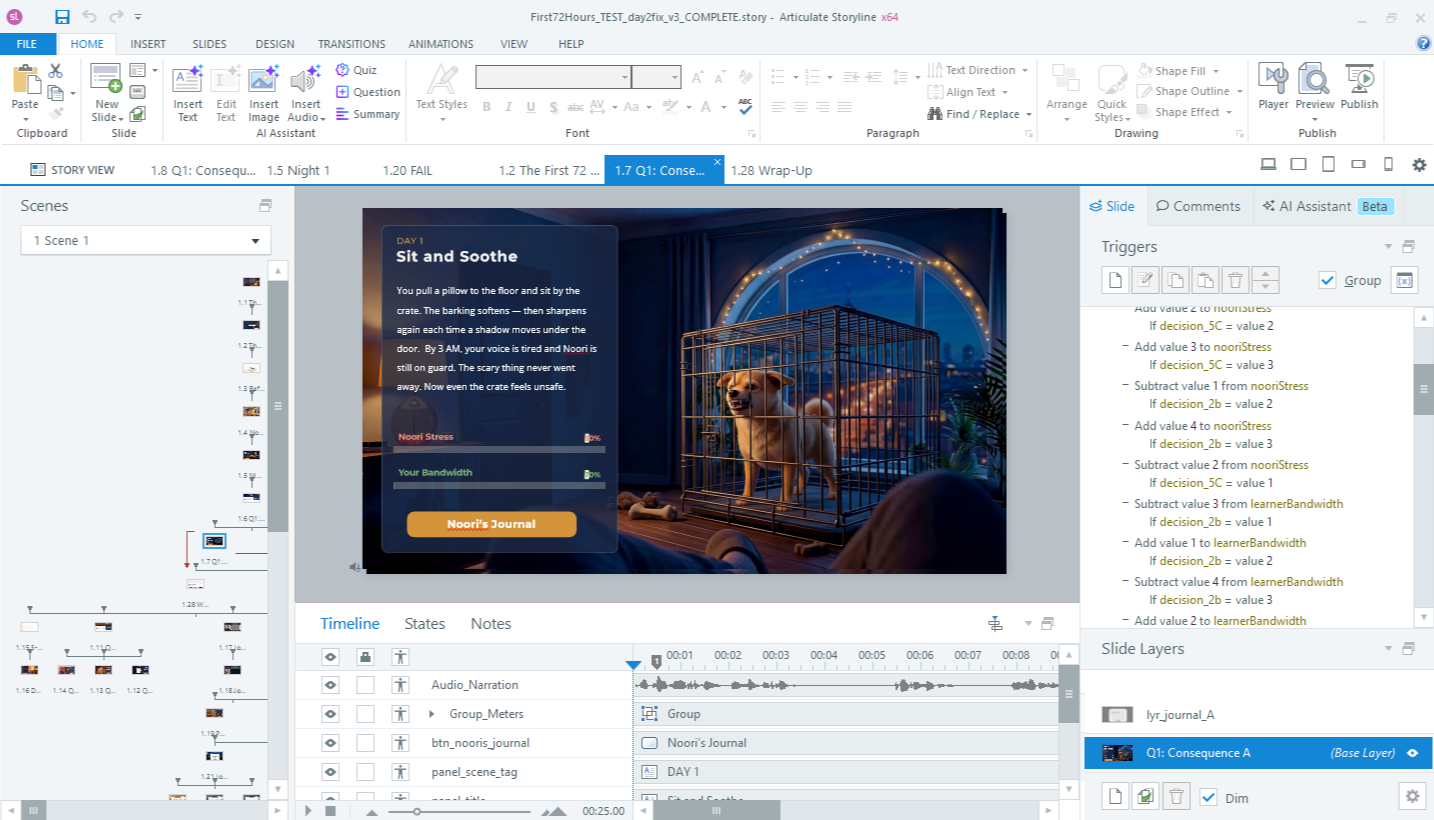Switch to tablet portrait device icon
Image resolution: width=1434 pixels, height=820 pixels.
click(1328, 164)
